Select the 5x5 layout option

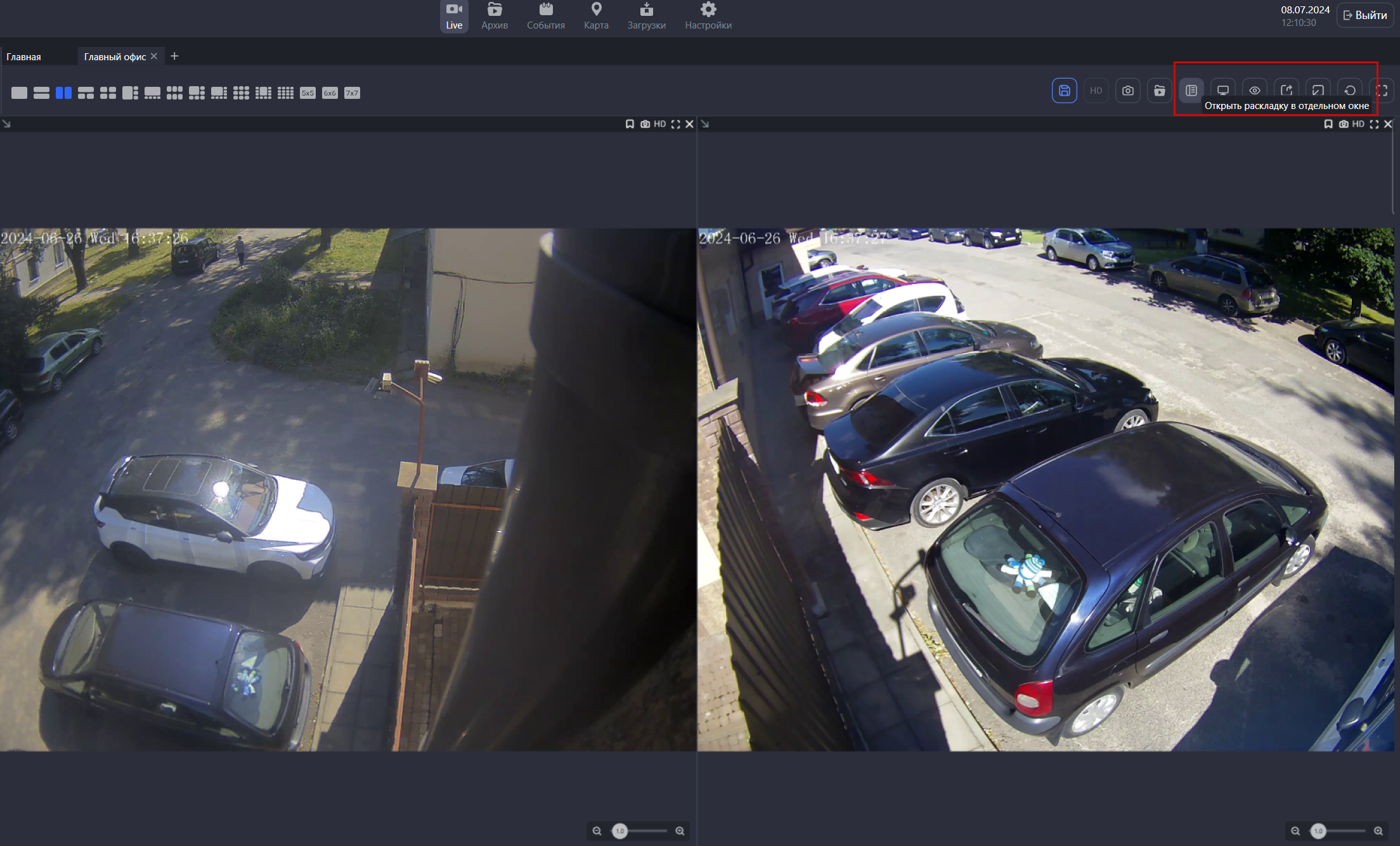coord(308,93)
